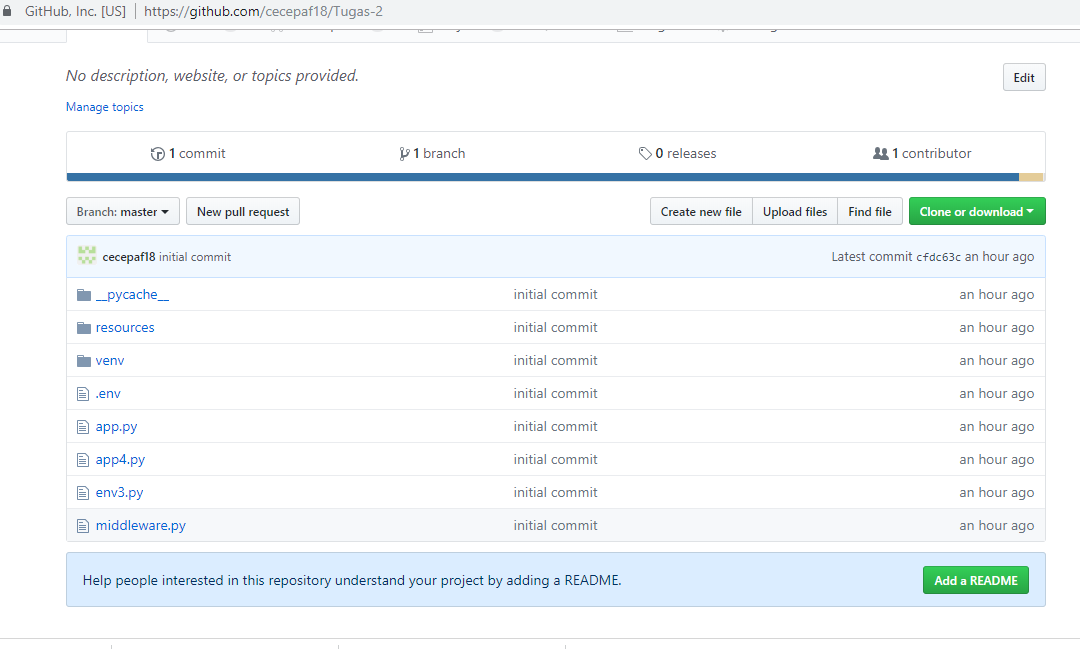Viewport: 1080px width, 649px height.
Task: Click initial commit message in app.py row
Action: (555, 427)
